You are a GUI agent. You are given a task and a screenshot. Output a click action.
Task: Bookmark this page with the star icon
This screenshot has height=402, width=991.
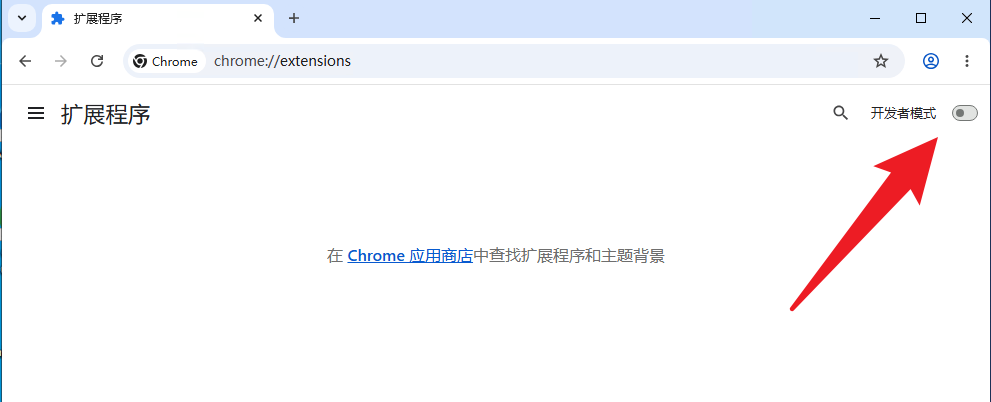(x=880, y=61)
